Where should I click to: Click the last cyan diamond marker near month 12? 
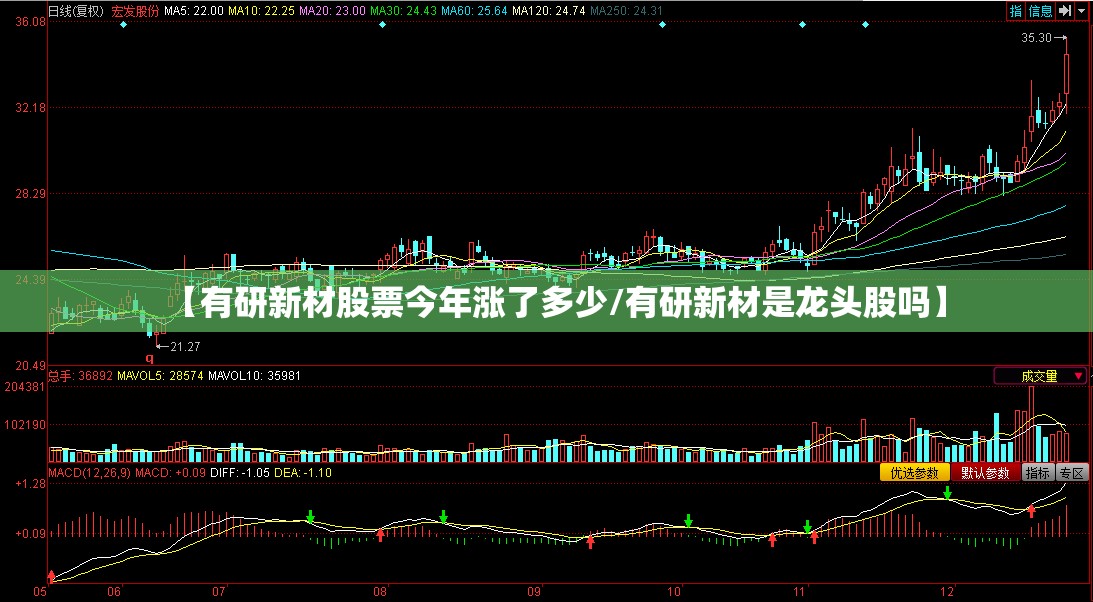click(865, 24)
